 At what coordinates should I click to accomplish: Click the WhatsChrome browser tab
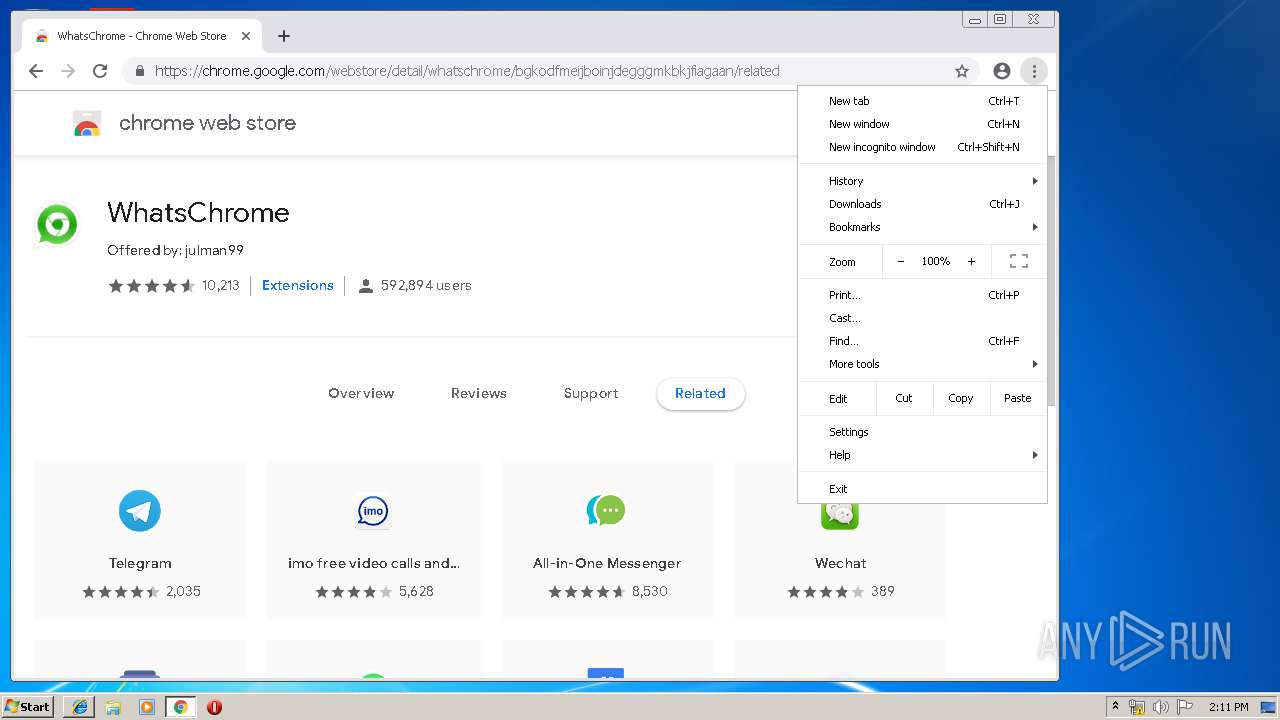coord(140,36)
